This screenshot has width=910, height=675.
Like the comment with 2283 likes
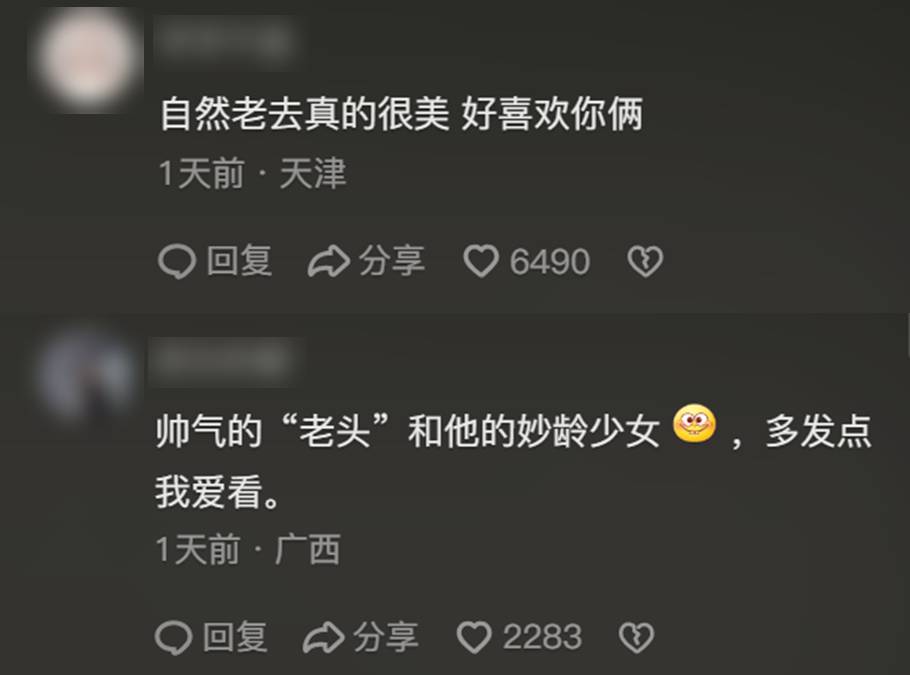(x=474, y=637)
